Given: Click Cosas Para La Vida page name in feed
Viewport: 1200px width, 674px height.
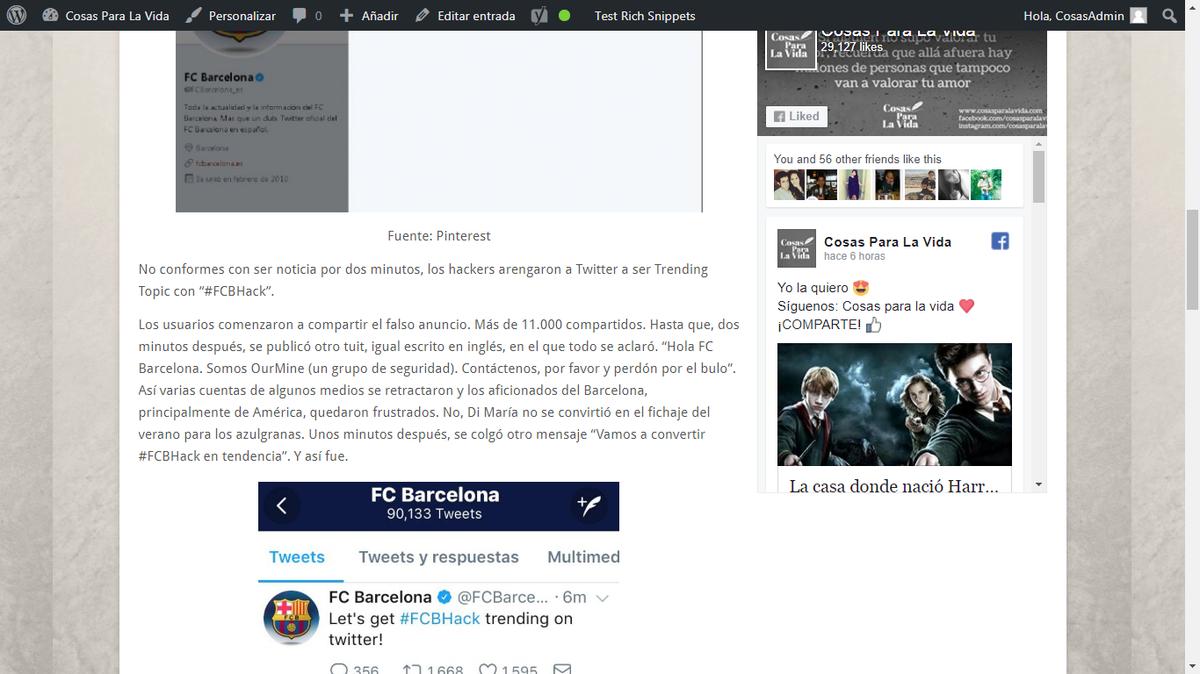Looking at the screenshot, I should click(887, 241).
